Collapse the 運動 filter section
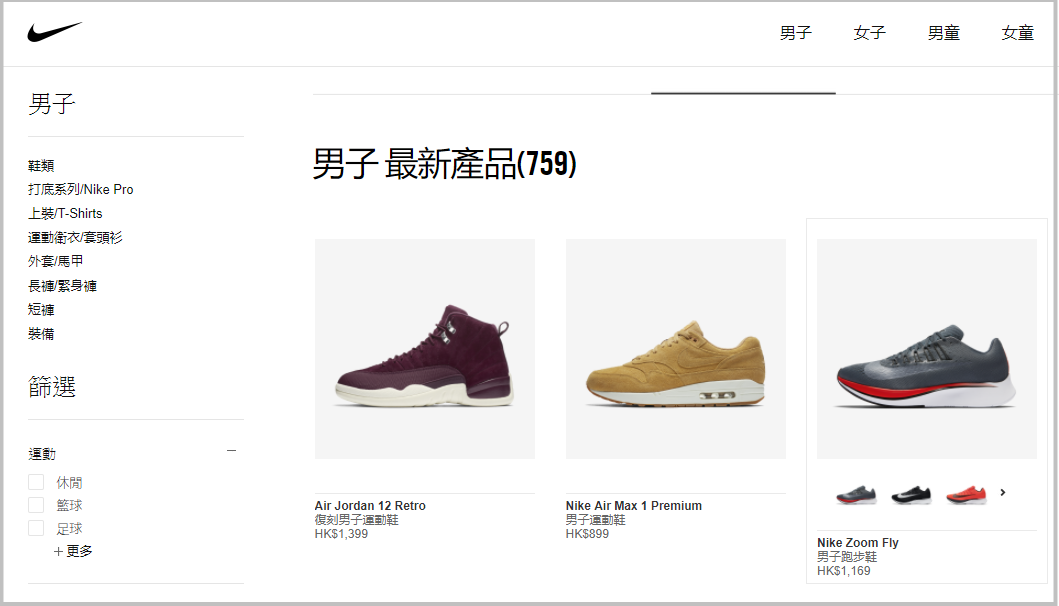Viewport: 1059px width, 606px height. coord(232,451)
